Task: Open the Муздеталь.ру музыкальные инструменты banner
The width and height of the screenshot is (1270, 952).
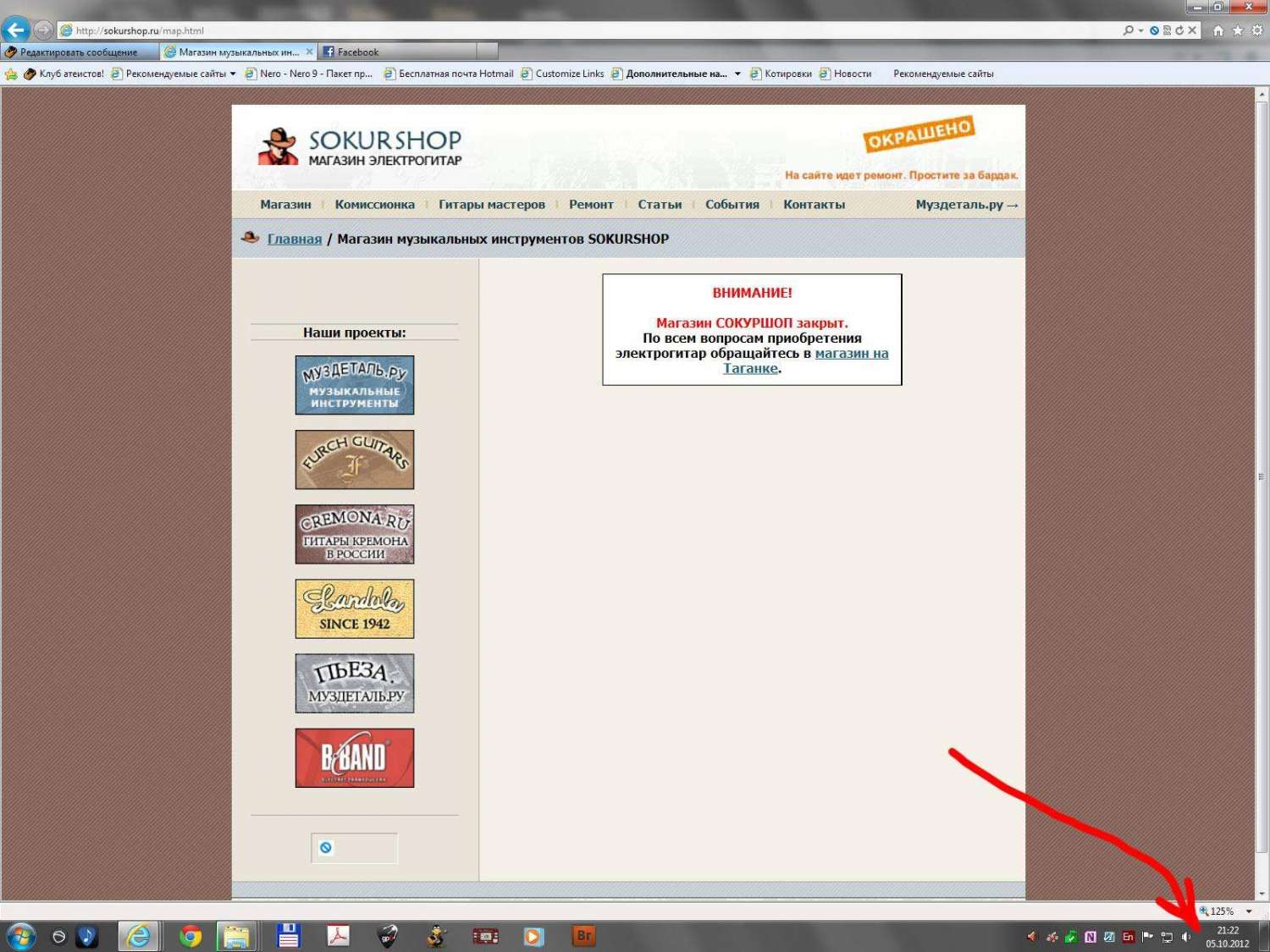Action: (x=355, y=385)
